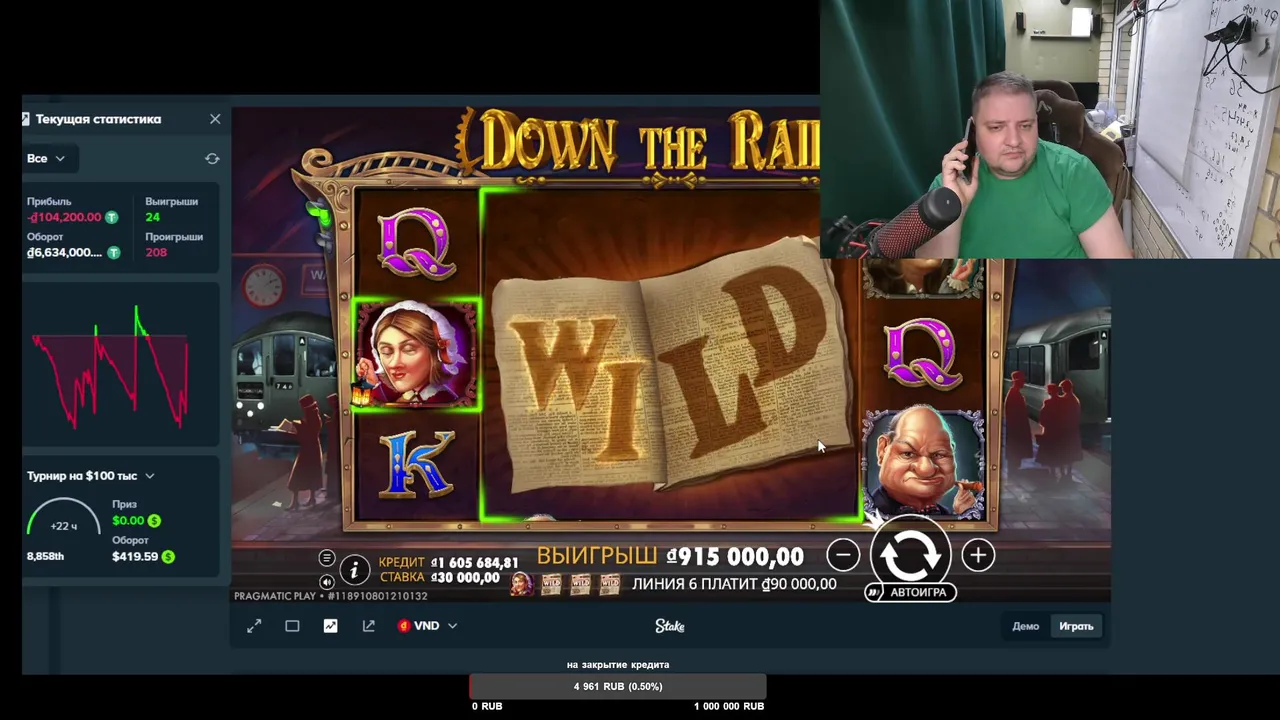Click the Проигрыши count 208
The image size is (1280, 720).
coord(156,252)
